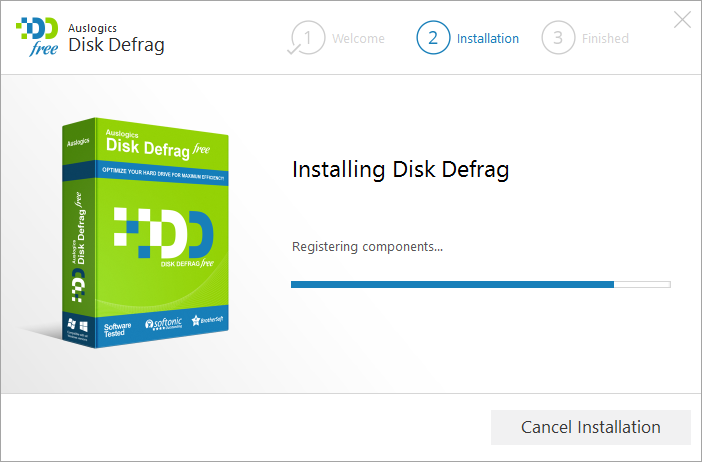The image size is (702, 462).
Task: Click the Windows logos on box corner
Action: tap(77, 325)
